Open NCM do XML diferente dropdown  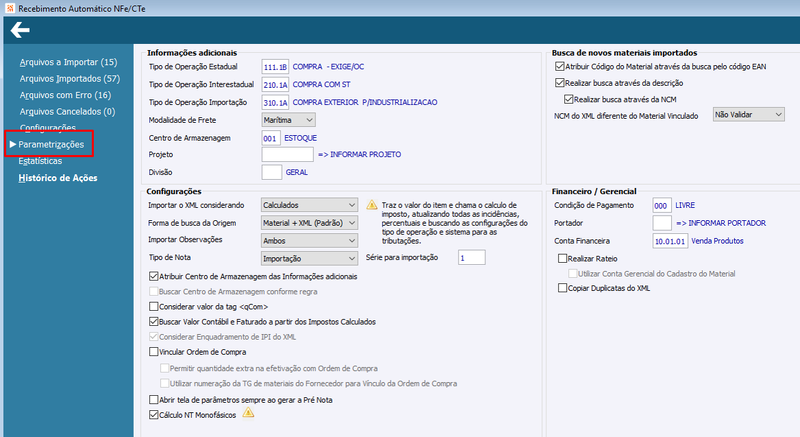pyautogui.click(x=748, y=115)
